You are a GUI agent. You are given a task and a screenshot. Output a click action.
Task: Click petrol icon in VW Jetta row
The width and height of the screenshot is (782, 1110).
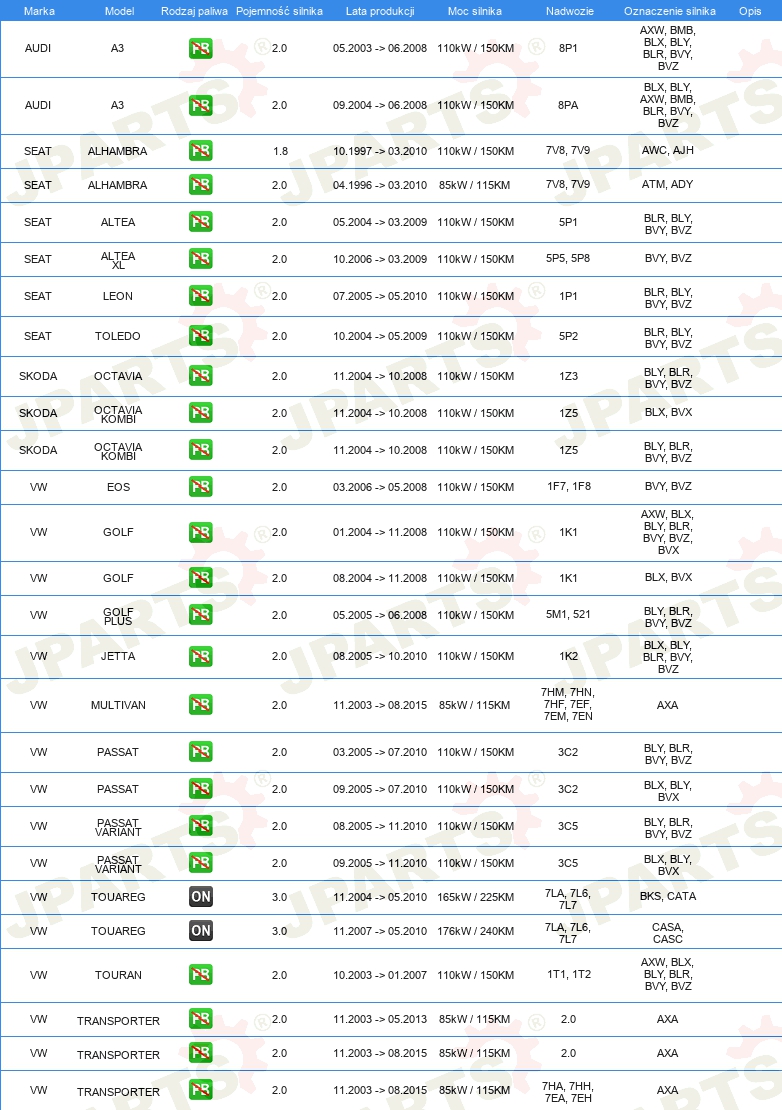click(201, 656)
